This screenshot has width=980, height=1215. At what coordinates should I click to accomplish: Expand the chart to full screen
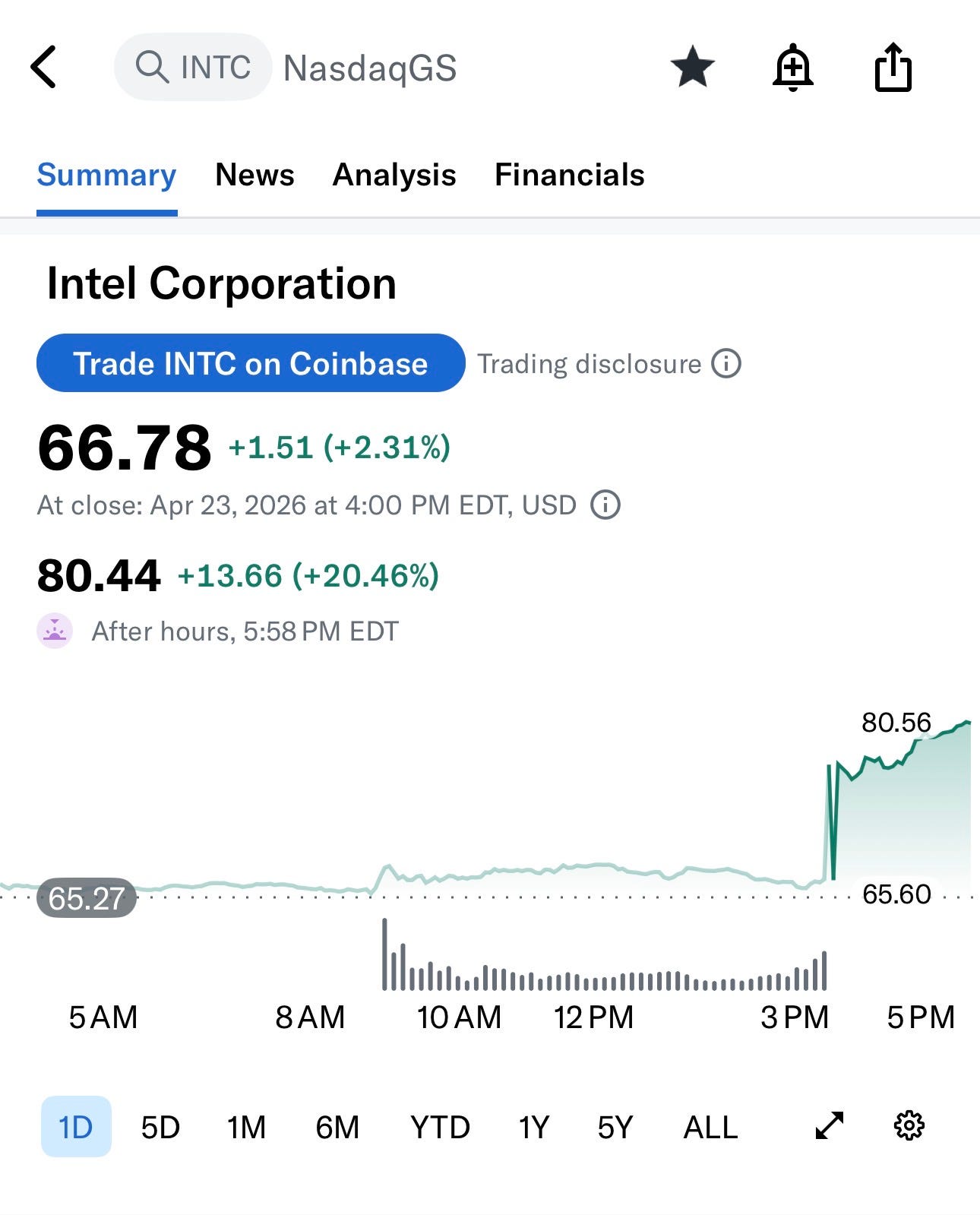829,1125
